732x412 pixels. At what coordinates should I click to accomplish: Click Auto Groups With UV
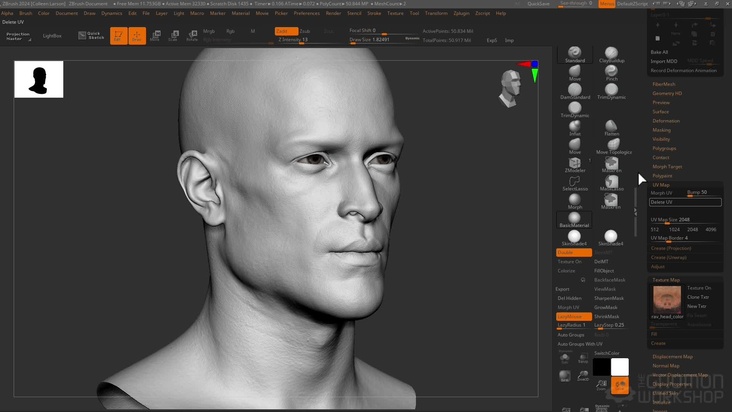pos(580,344)
